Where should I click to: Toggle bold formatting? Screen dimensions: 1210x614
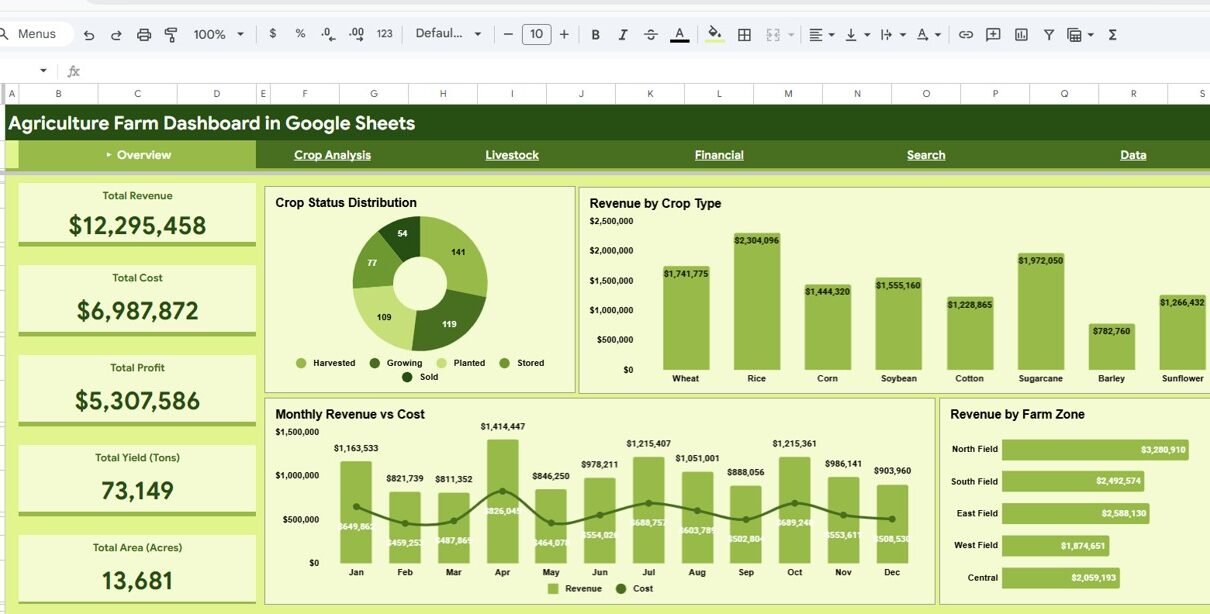point(595,35)
